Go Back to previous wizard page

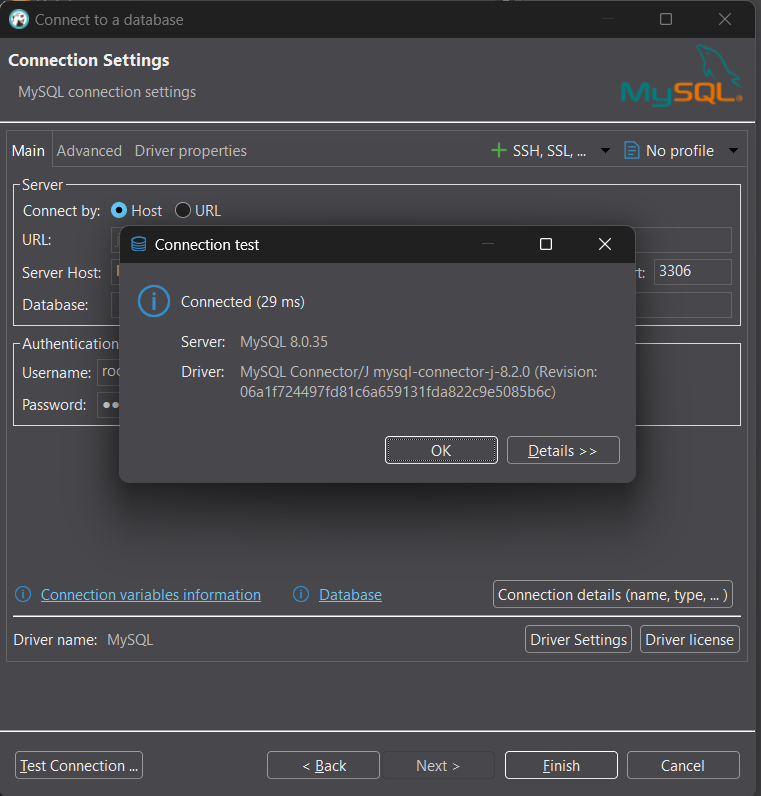pos(323,765)
